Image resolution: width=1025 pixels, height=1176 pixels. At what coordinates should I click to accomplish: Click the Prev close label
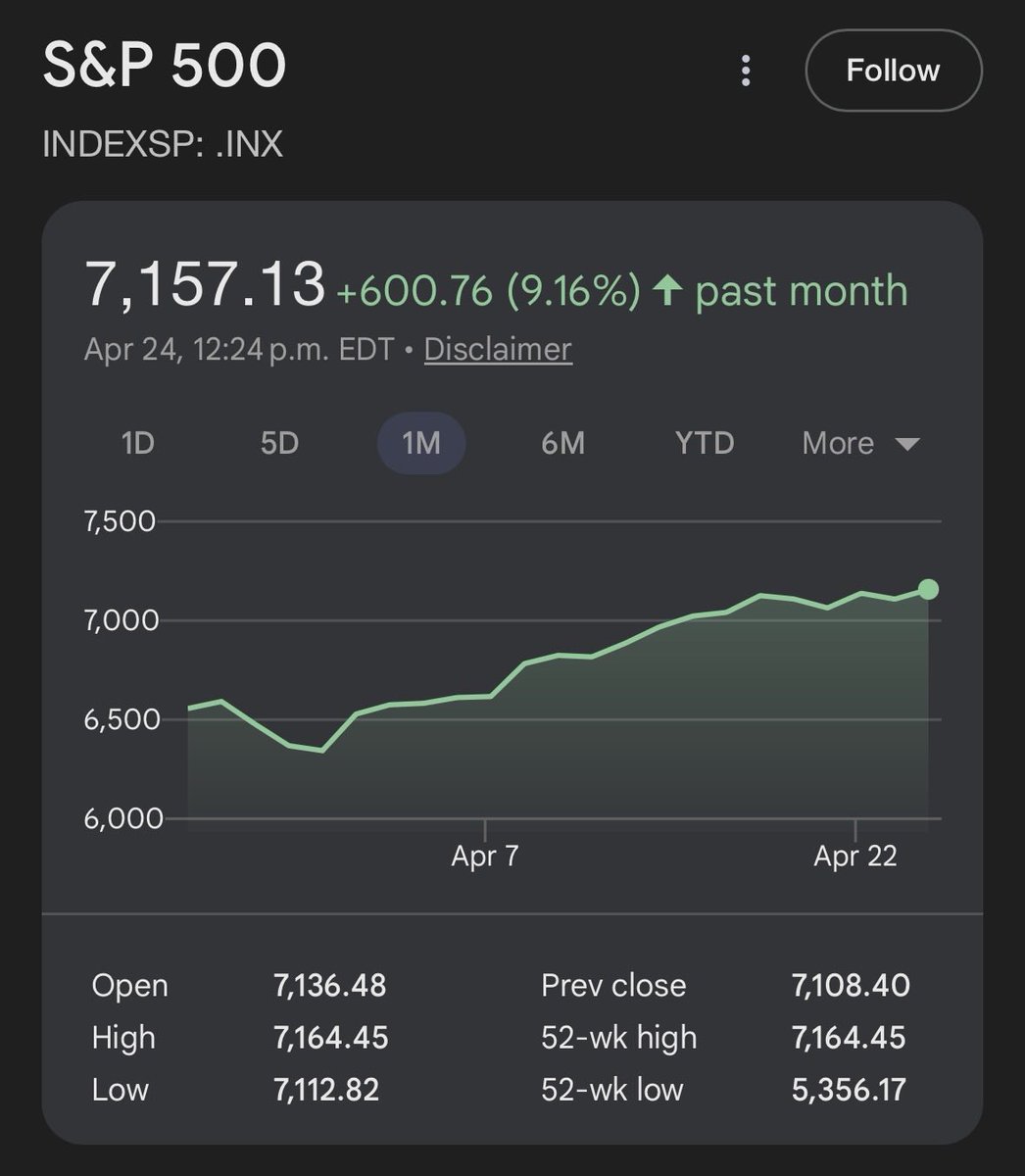click(x=613, y=986)
